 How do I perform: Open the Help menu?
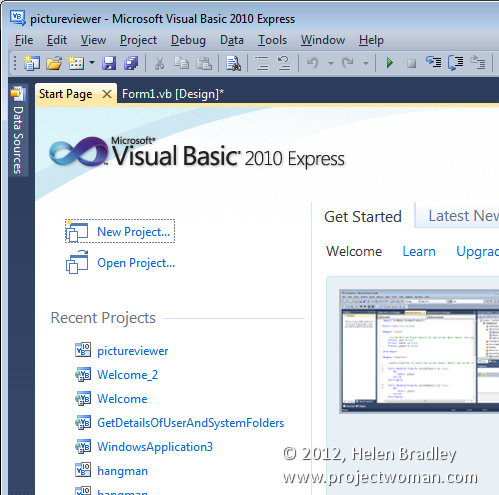(x=371, y=40)
